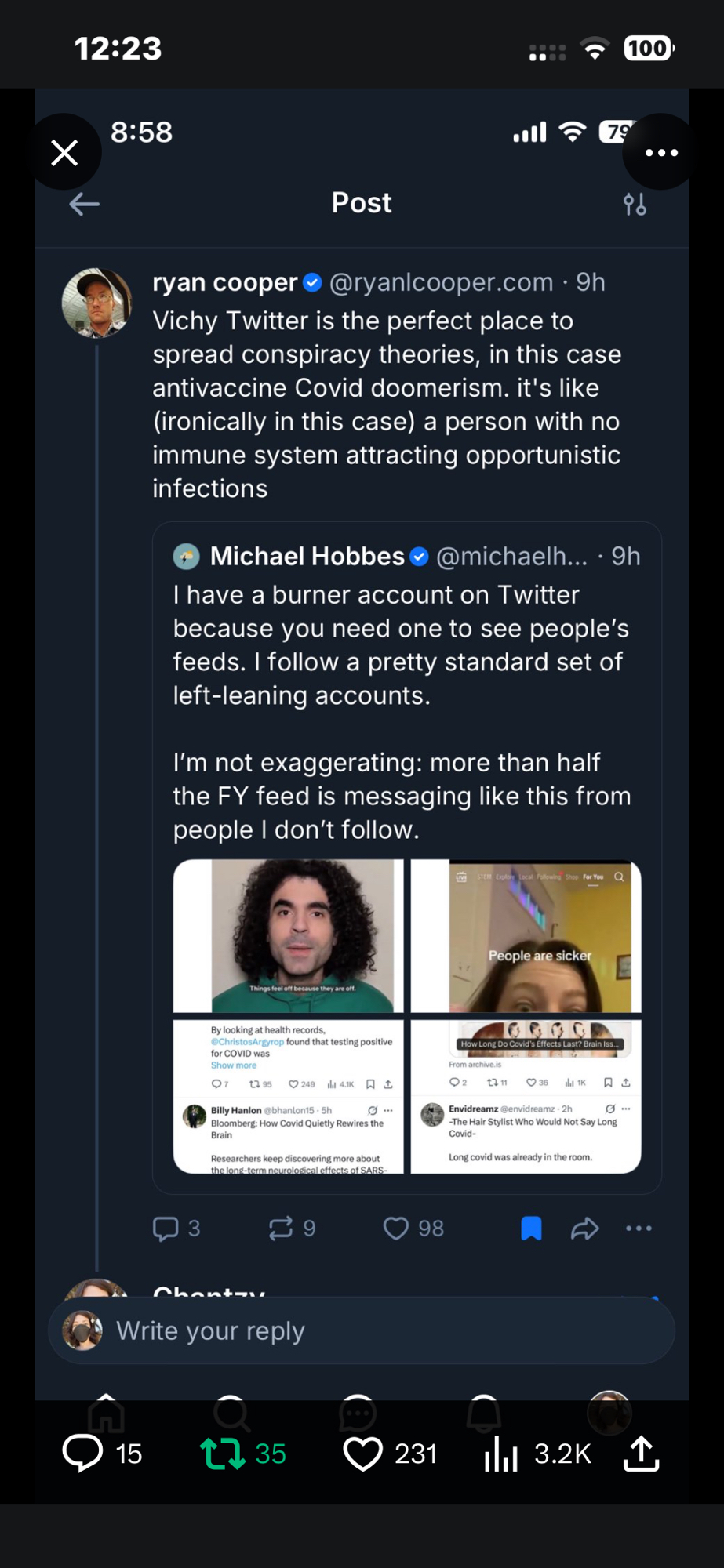Open the three-dot options menu in viewer
Image resolution: width=724 pixels, height=1568 pixels.
click(x=661, y=152)
